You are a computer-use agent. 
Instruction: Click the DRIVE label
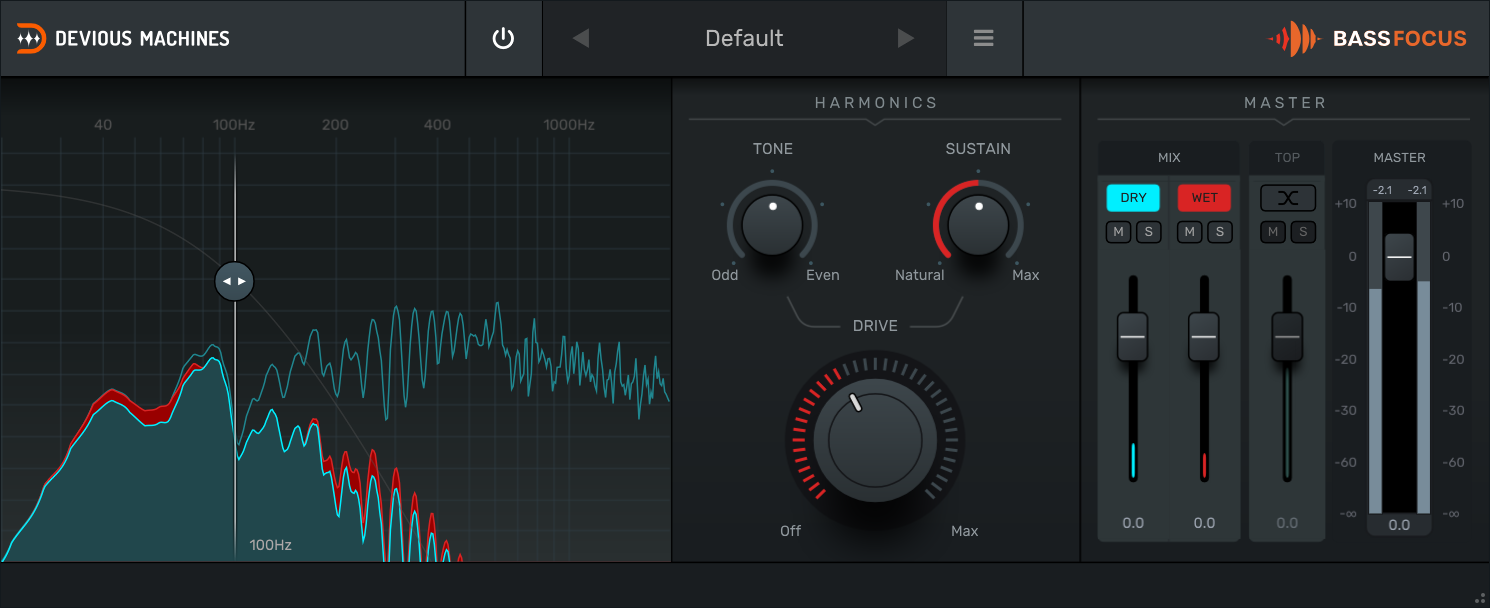coord(875,326)
